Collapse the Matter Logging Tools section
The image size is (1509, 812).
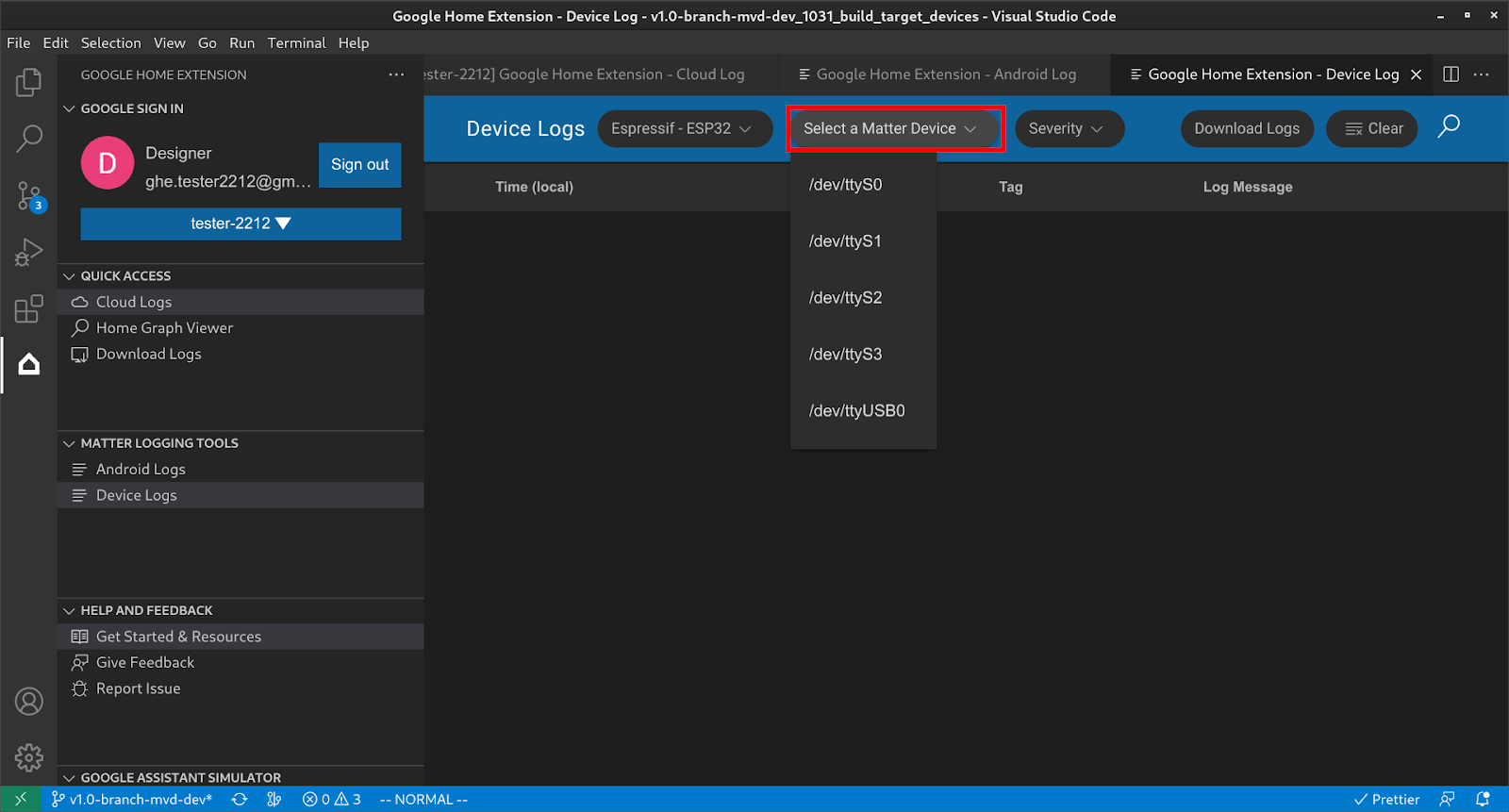[x=69, y=443]
